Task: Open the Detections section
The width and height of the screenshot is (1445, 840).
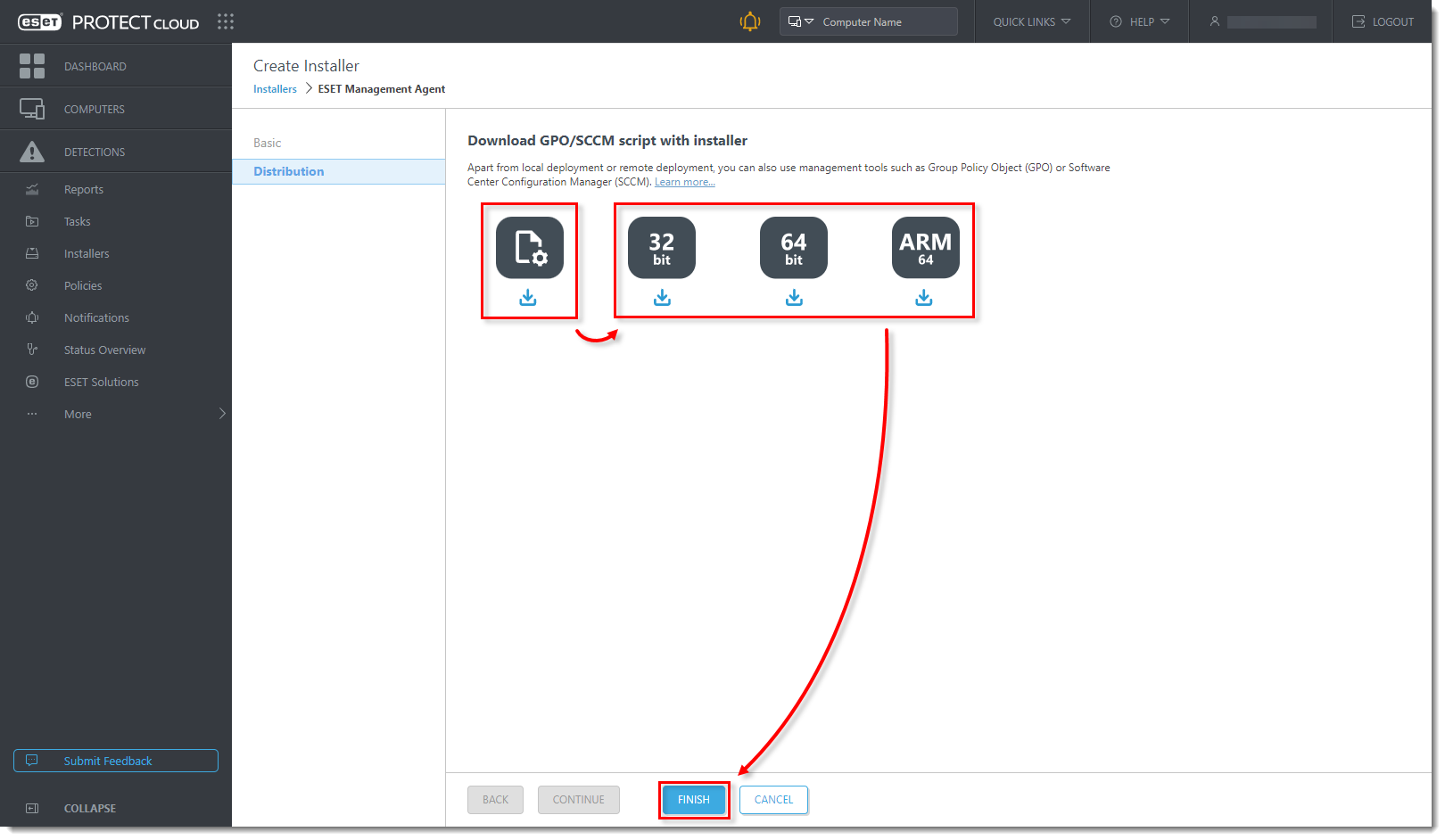Action: [95, 152]
